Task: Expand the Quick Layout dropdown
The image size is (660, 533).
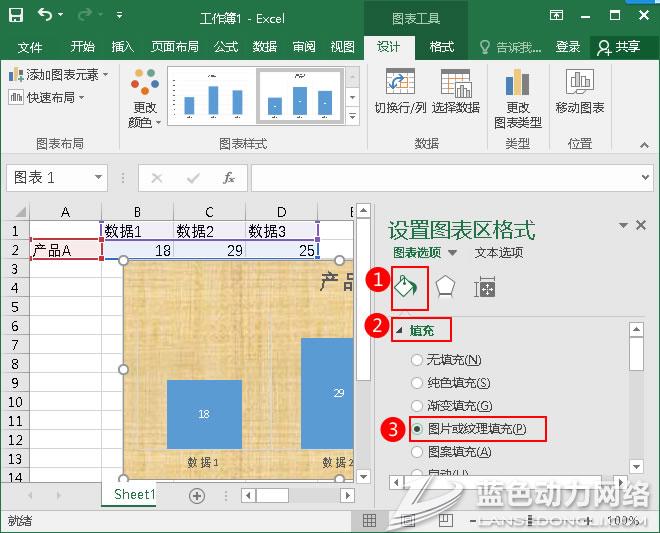Action: (x=48, y=97)
